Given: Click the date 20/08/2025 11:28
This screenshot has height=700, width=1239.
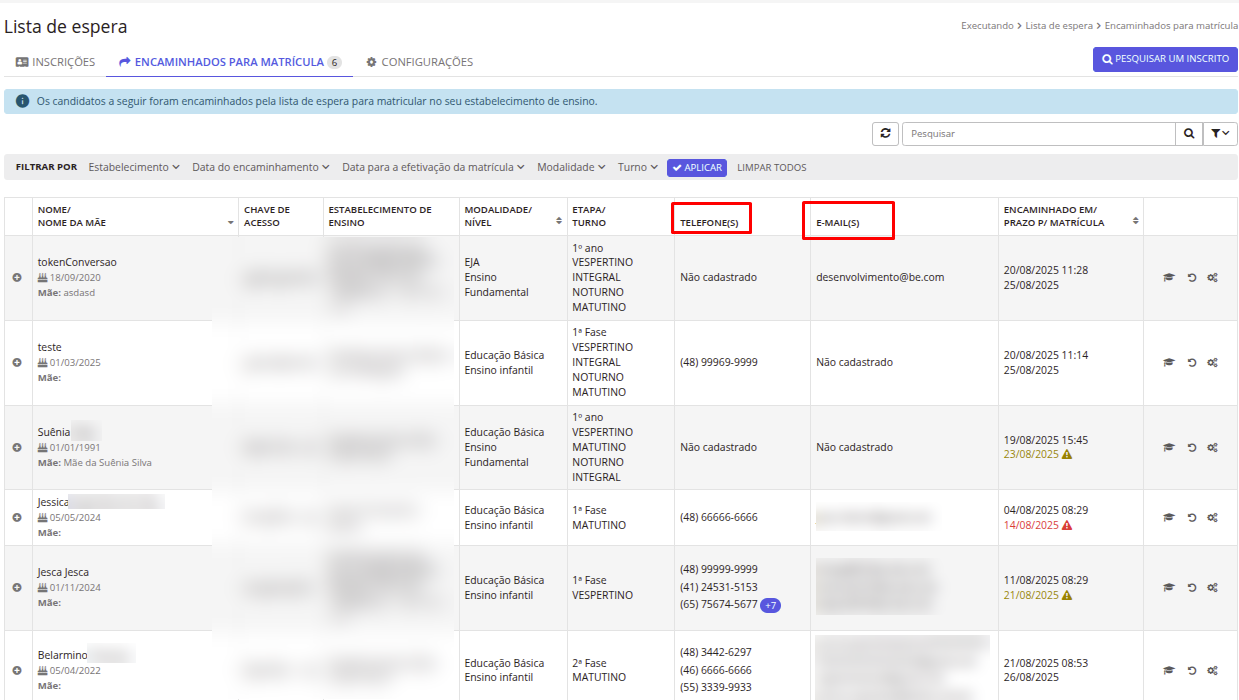Looking at the screenshot, I should point(1047,270).
